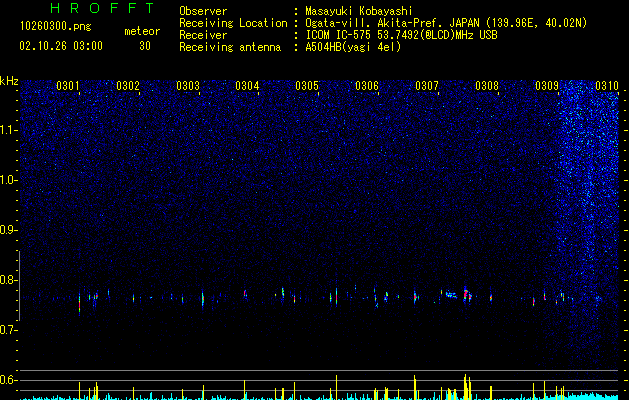This screenshot has height=400, width=629.
Task: Click the A504HB(yagi 4el) antenna text
Action: point(353,47)
